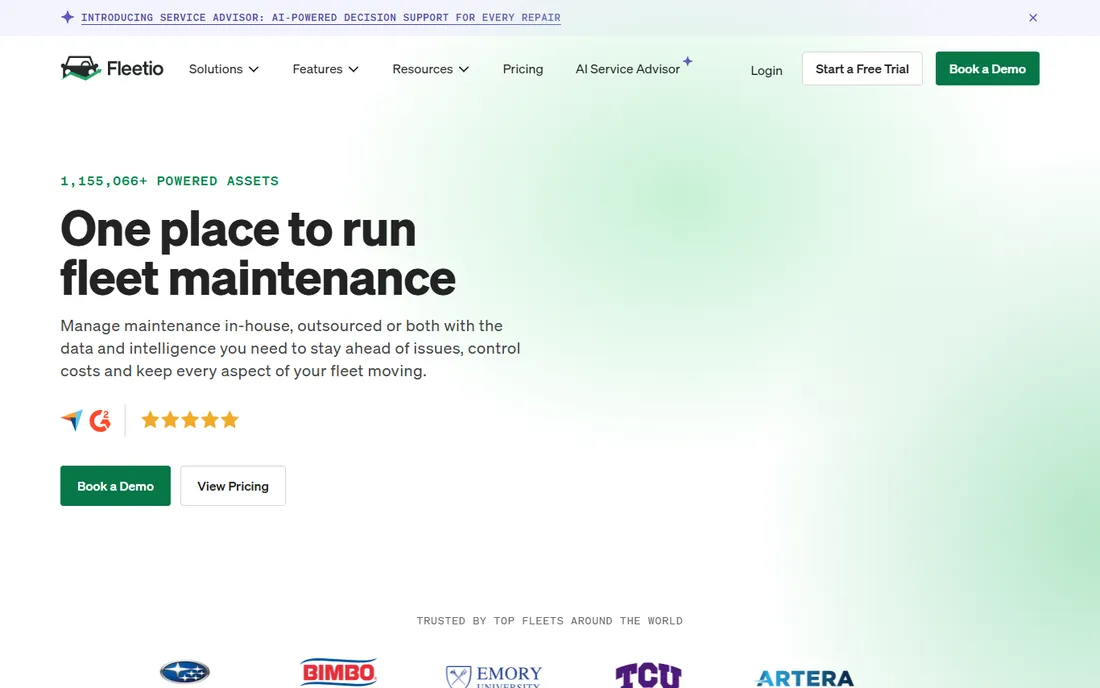This screenshot has height=688, width=1100.
Task: Click the hero Book a Demo button
Action: point(115,486)
